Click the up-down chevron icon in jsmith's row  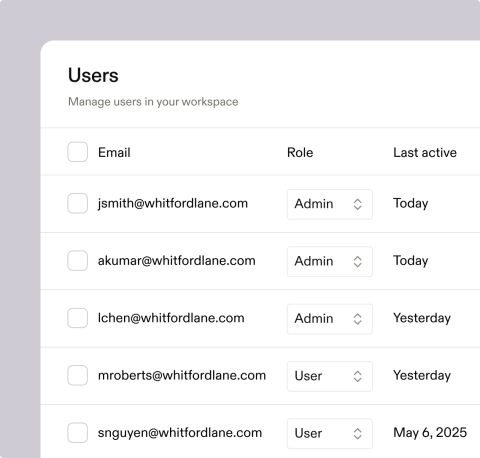[x=358, y=204]
